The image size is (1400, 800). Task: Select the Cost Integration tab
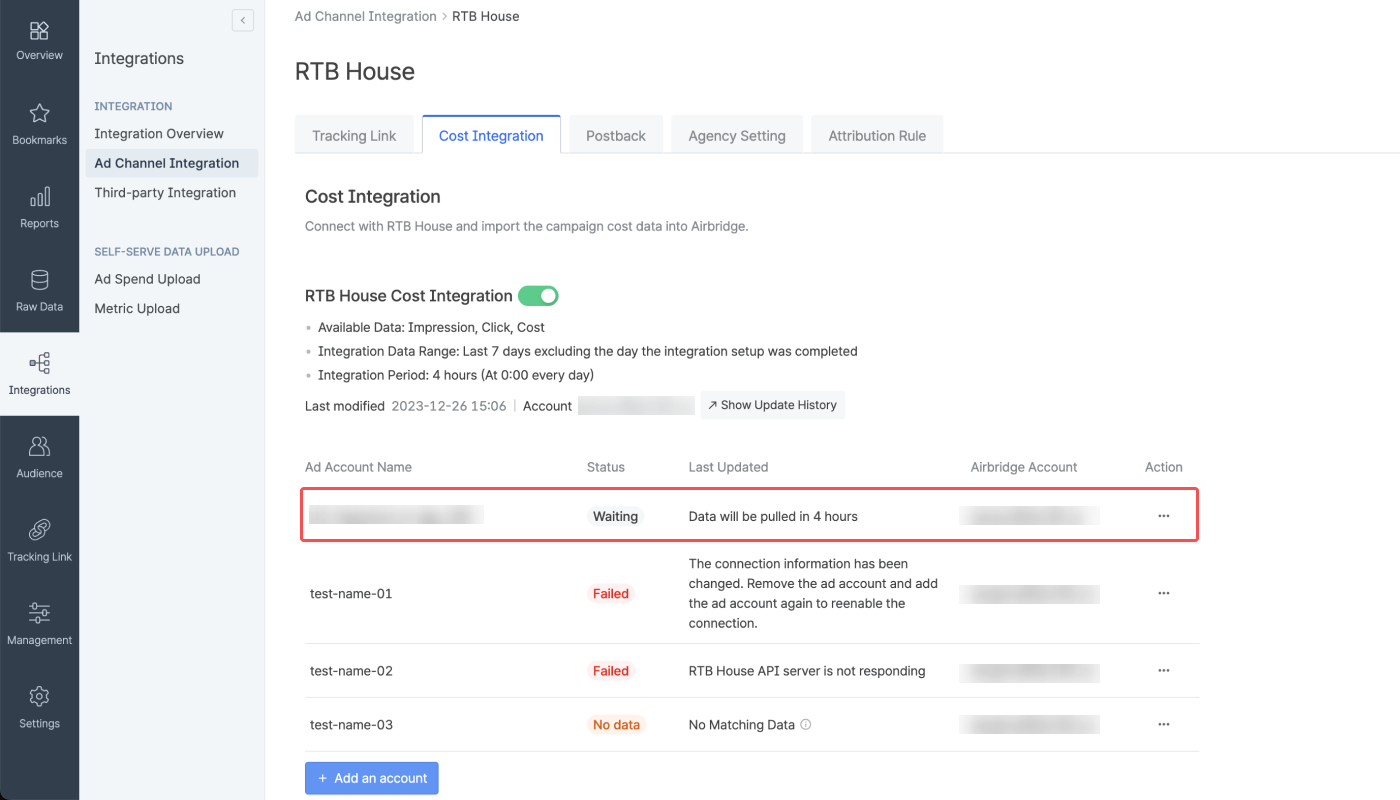click(491, 135)
